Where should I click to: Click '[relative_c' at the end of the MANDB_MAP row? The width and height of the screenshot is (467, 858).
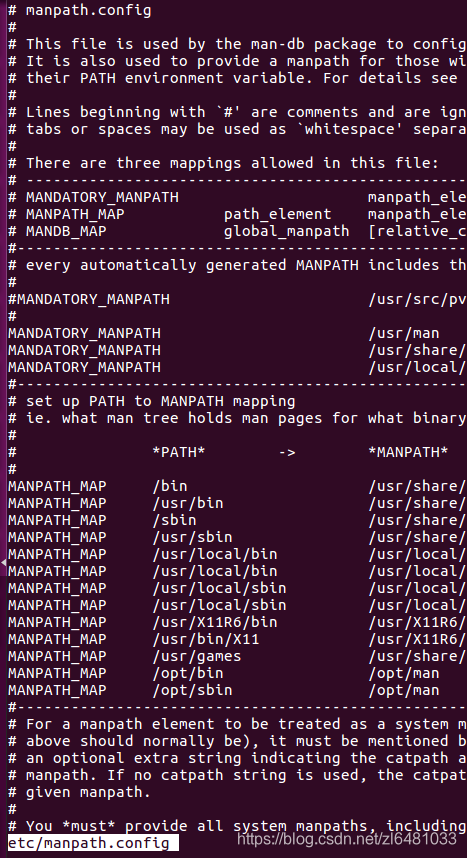[418, 231]
